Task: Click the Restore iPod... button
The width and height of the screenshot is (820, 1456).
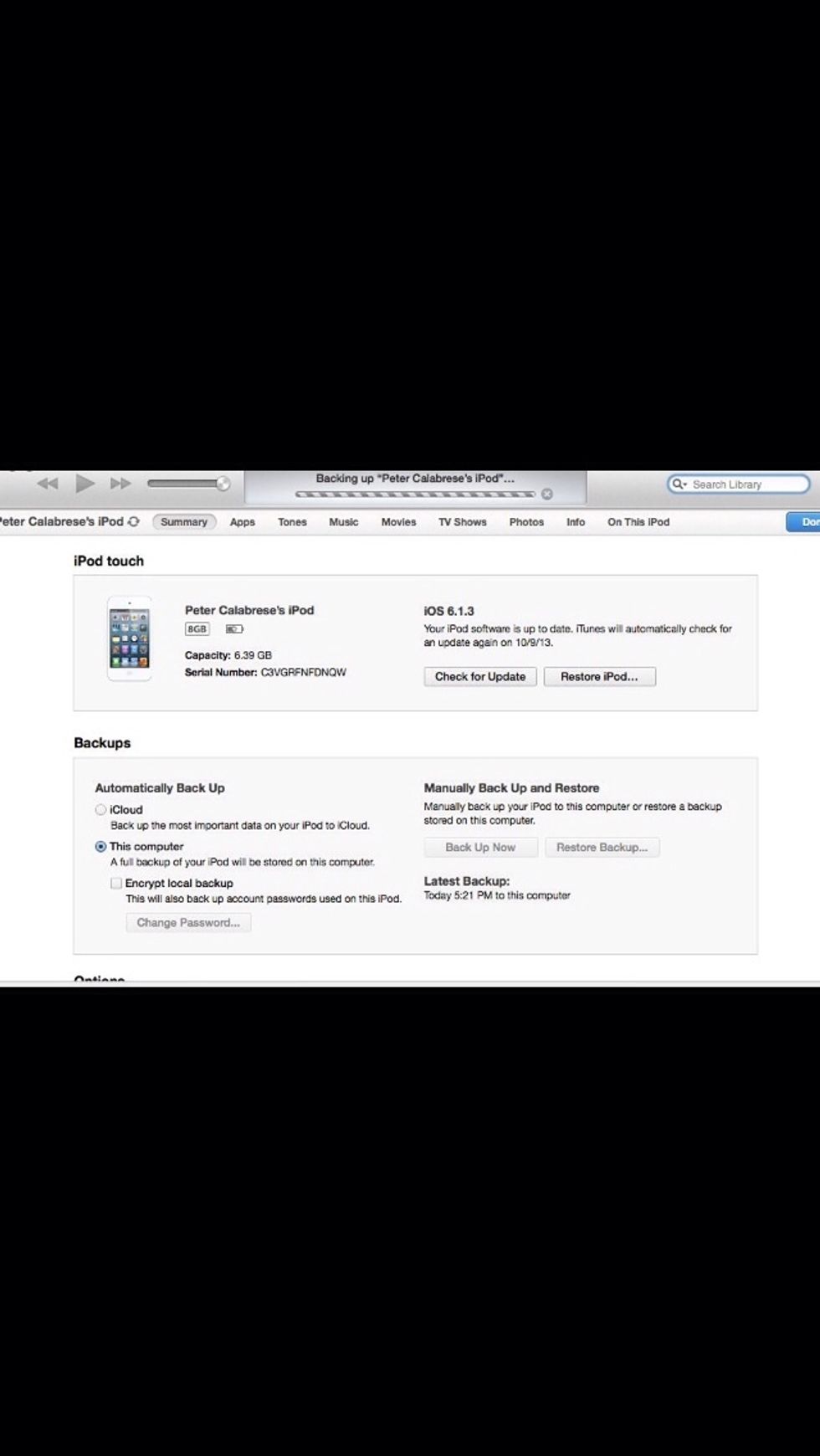Action: 599,677
